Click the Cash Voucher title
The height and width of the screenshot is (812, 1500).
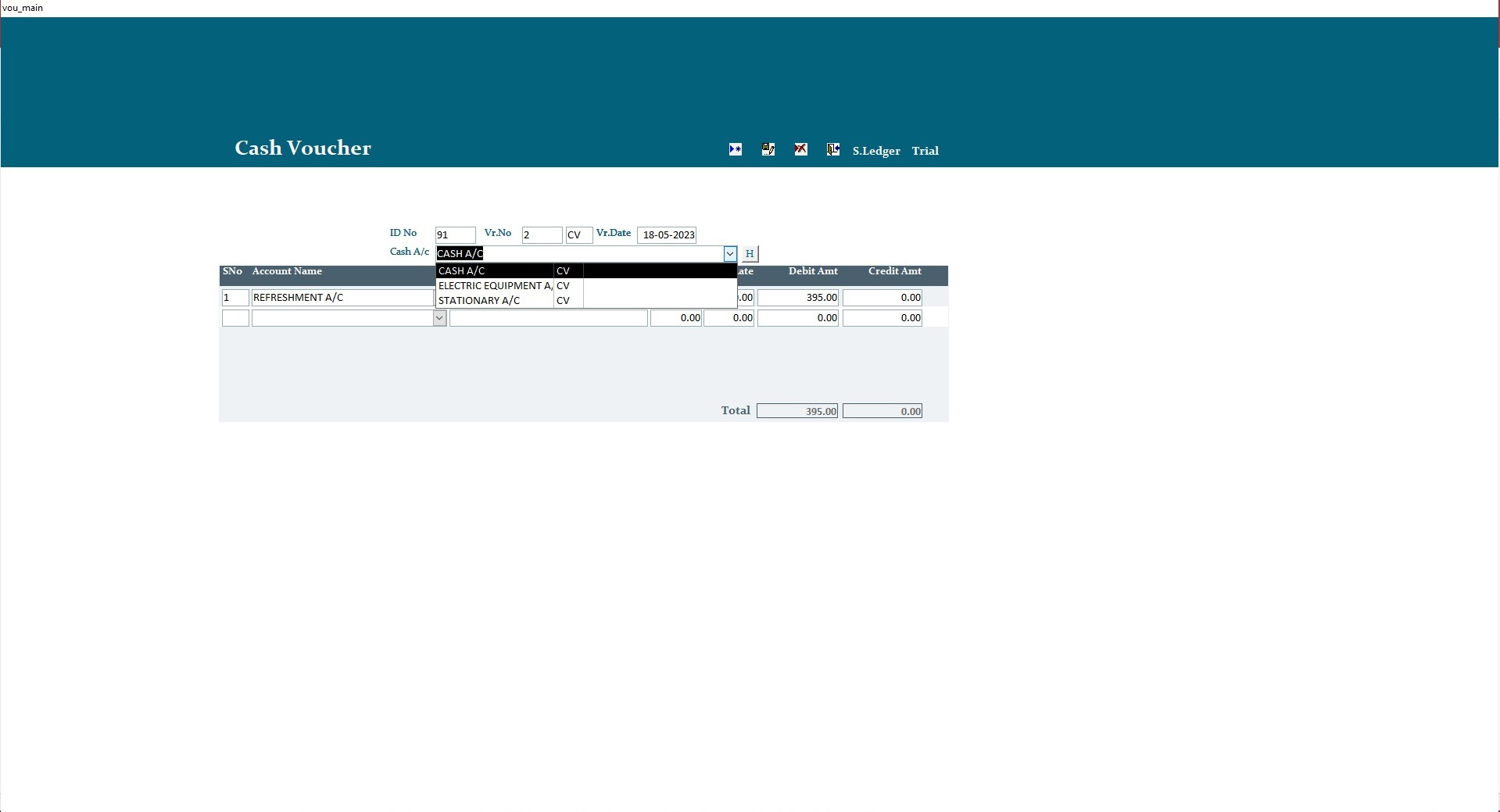[x=303, y=148]
